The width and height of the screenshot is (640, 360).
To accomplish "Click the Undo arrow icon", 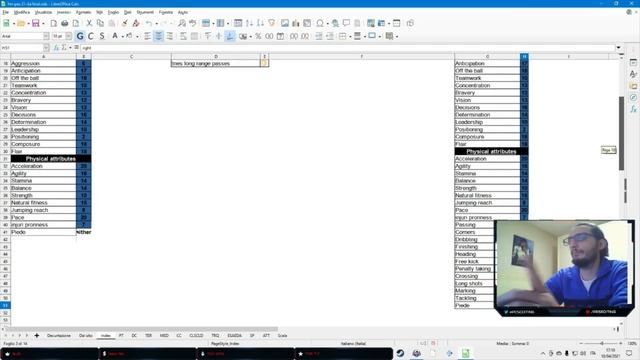I will pyautogui.click(x=149, y=23).
